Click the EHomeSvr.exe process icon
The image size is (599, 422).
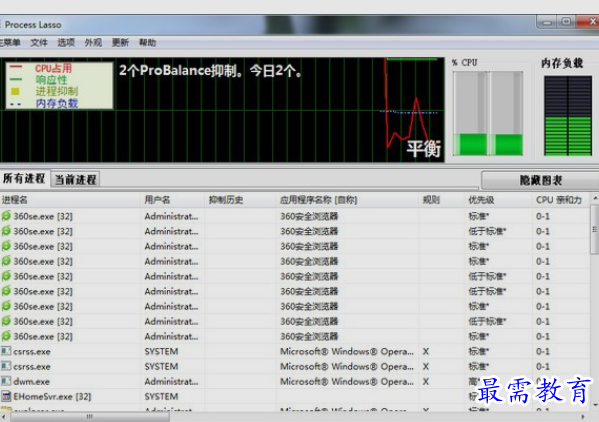[x=6, y=396]
